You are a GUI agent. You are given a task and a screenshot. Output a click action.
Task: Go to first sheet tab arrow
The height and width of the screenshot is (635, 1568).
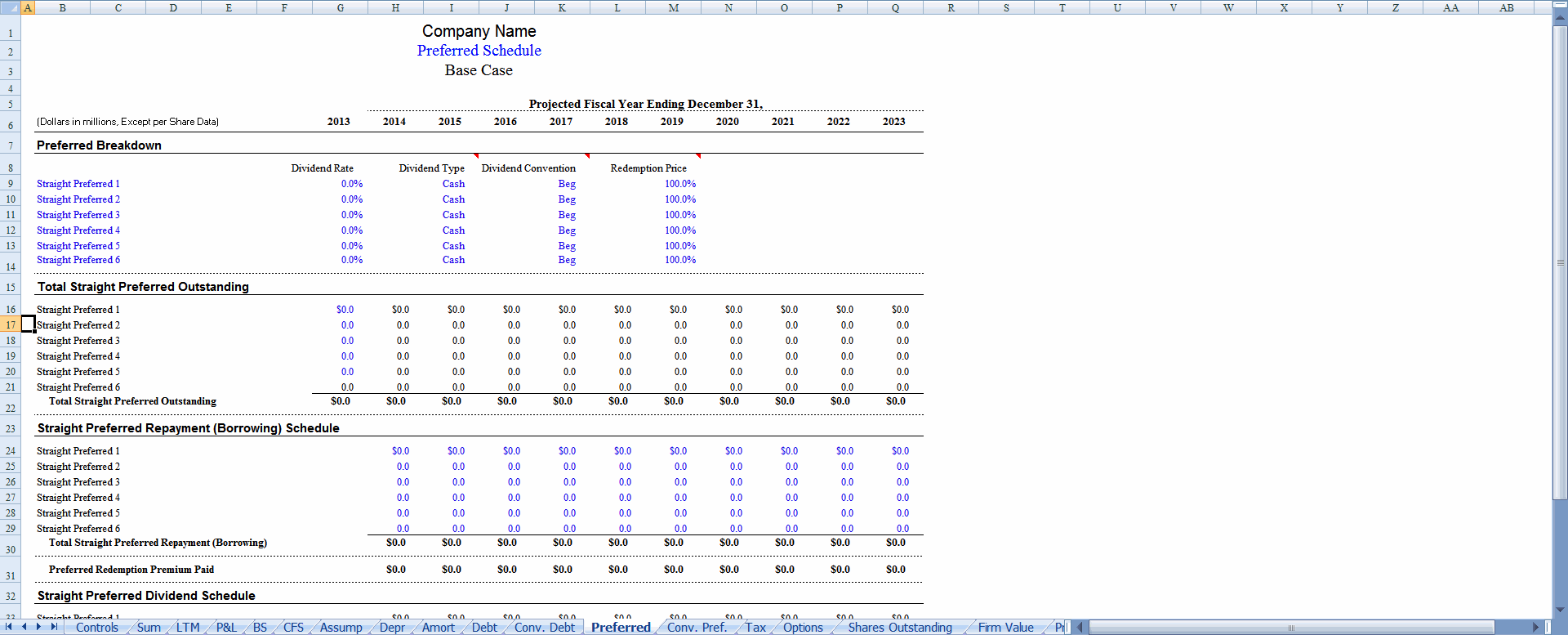point(9,627)
